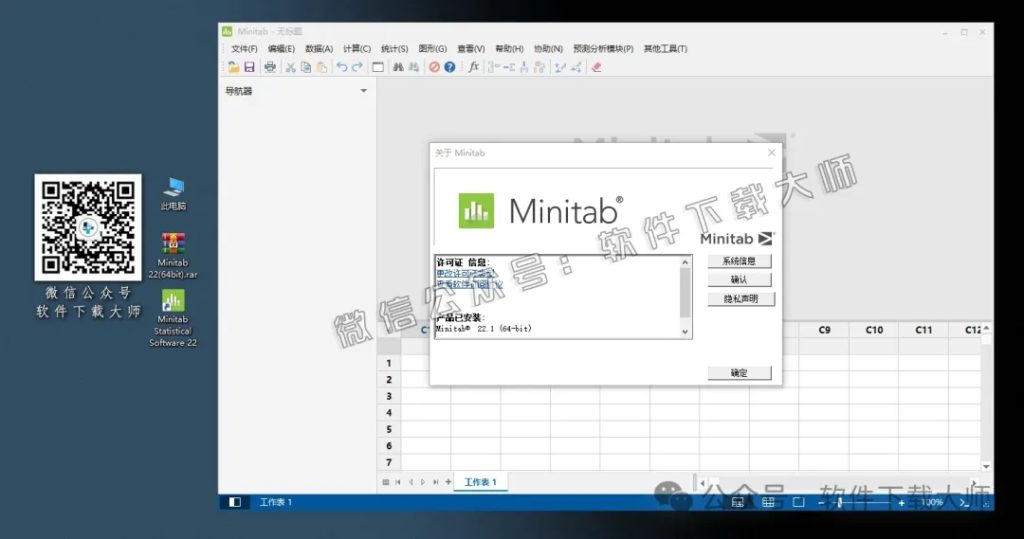Click the 确认 button in About dialog
Screen dimensions: 1024x539
click(x=739, y=280)
